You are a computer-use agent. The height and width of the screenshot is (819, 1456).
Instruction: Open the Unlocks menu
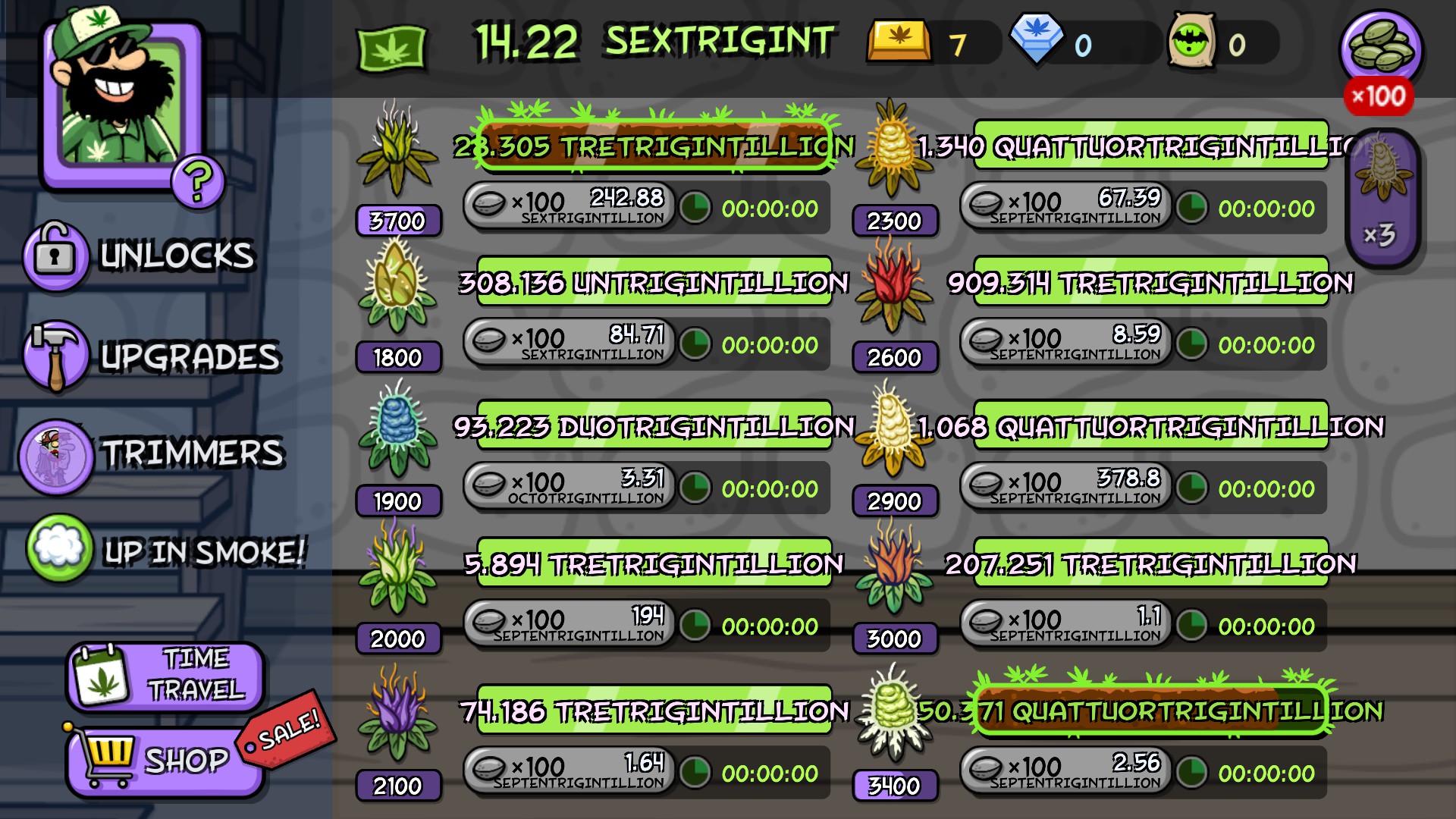pos(140,256)
